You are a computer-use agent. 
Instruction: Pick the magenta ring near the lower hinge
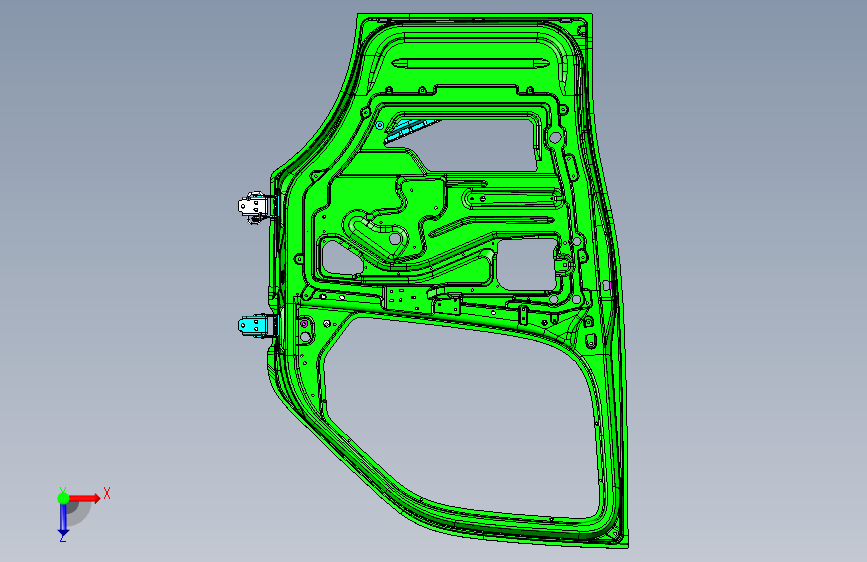[304, 324]
